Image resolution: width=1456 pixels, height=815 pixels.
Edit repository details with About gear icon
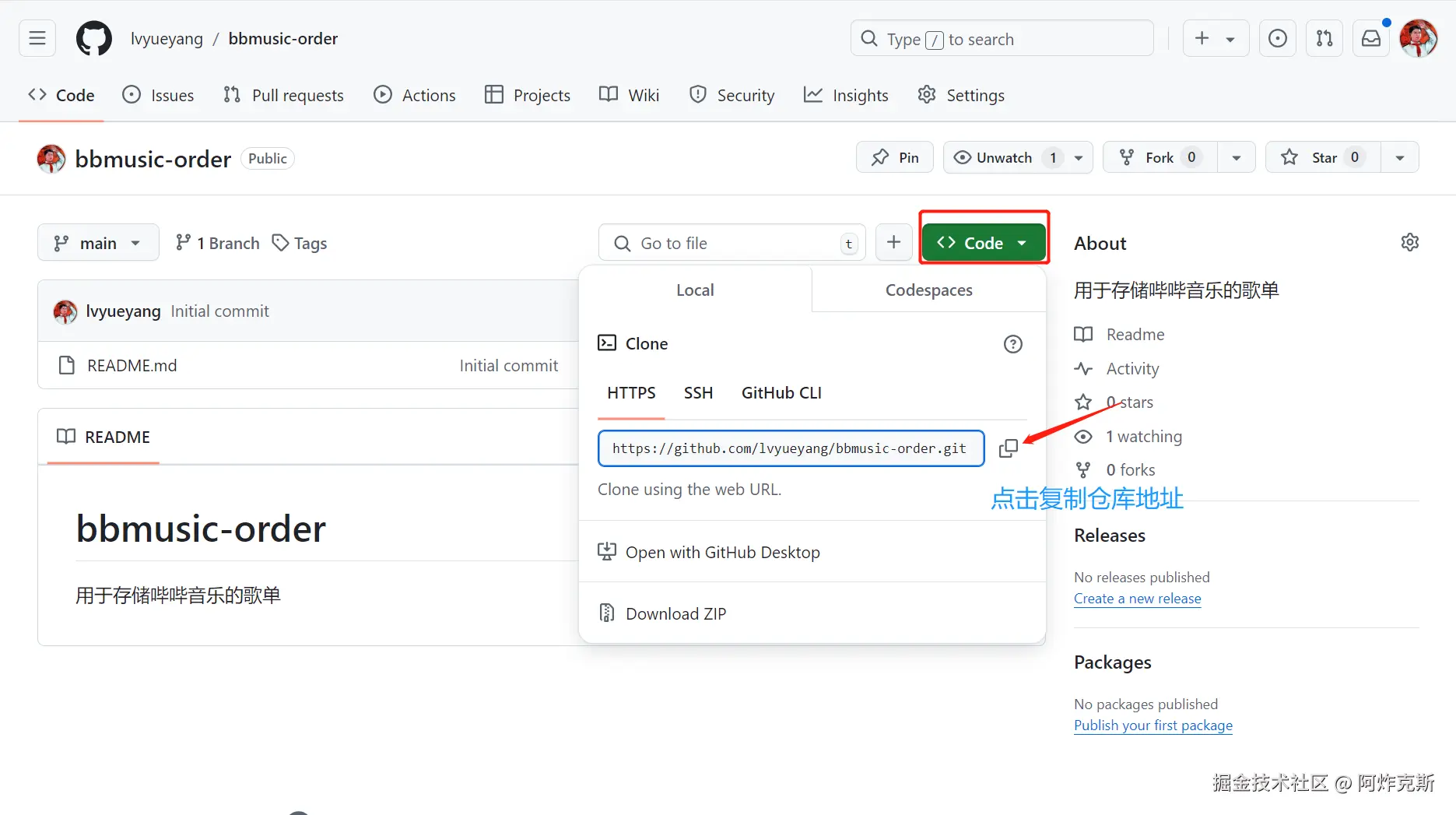1409,243
